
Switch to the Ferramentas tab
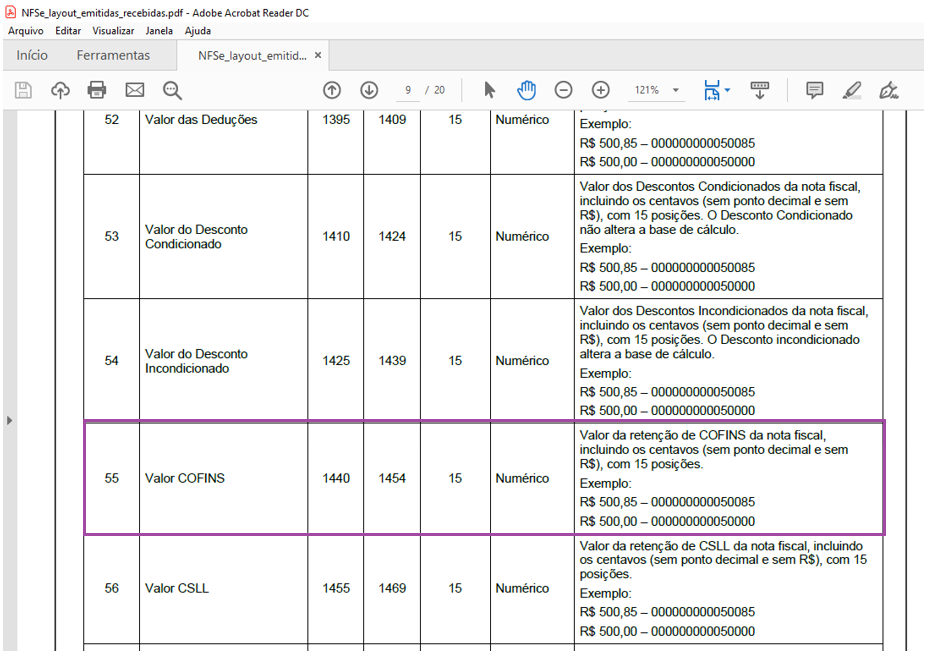click(x=113, y=56)
